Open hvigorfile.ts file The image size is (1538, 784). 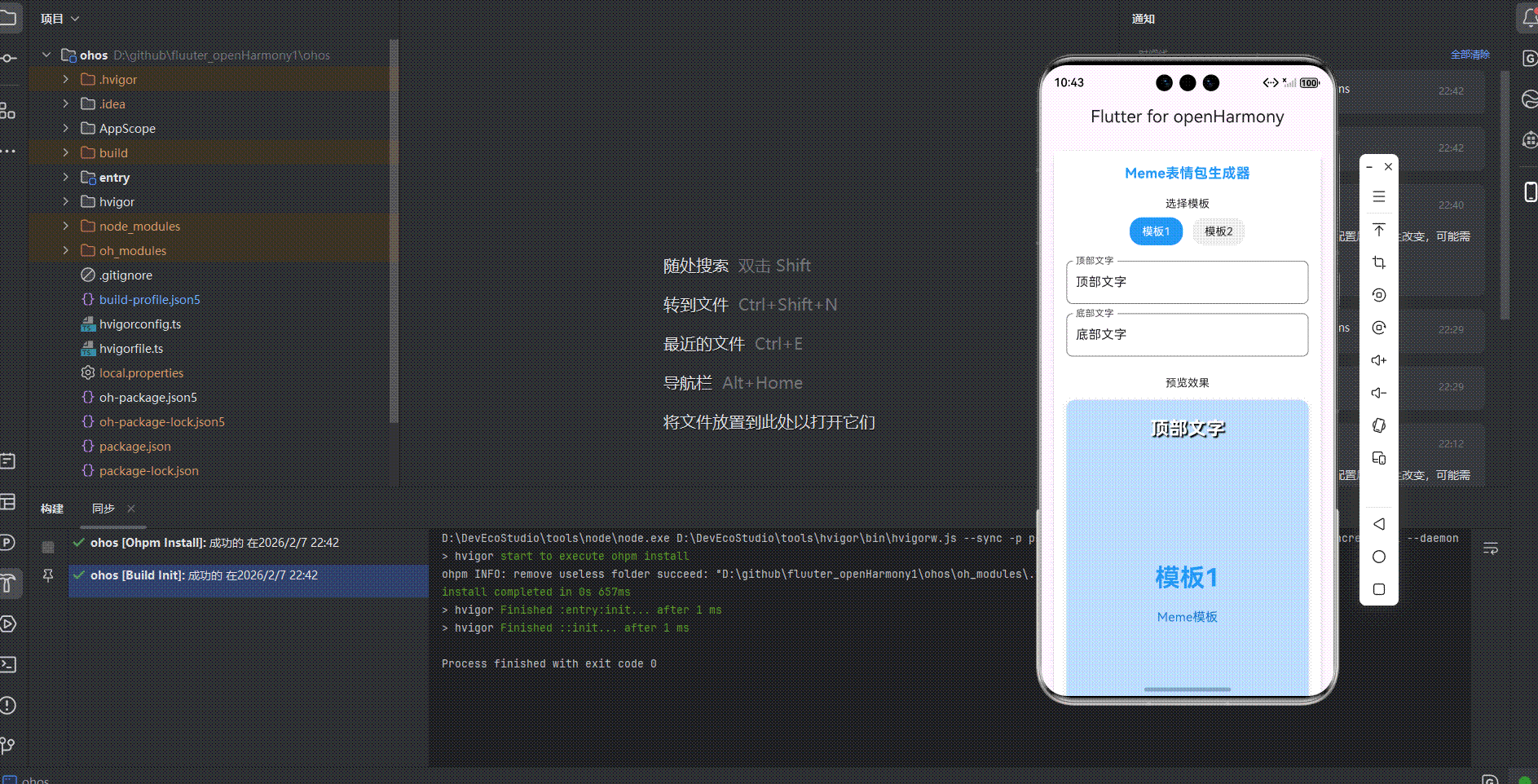130,348
